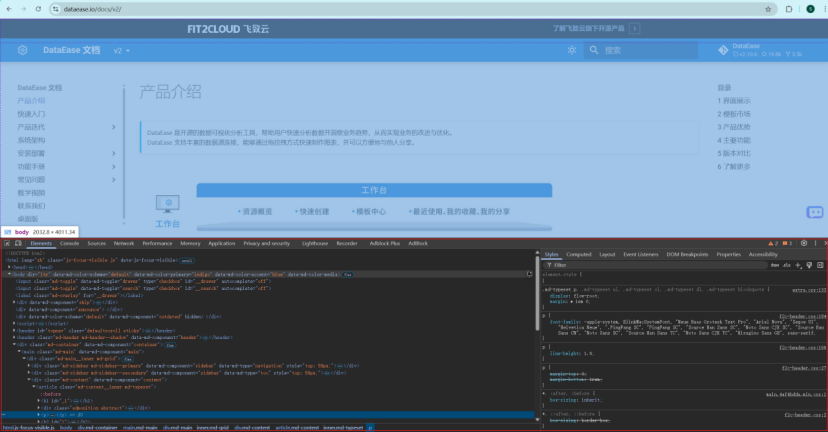Select div.md-container in the breadcrumb bar
Viewport: 828px width, 432px height.
pyautogui.click(x=97, y=428)
